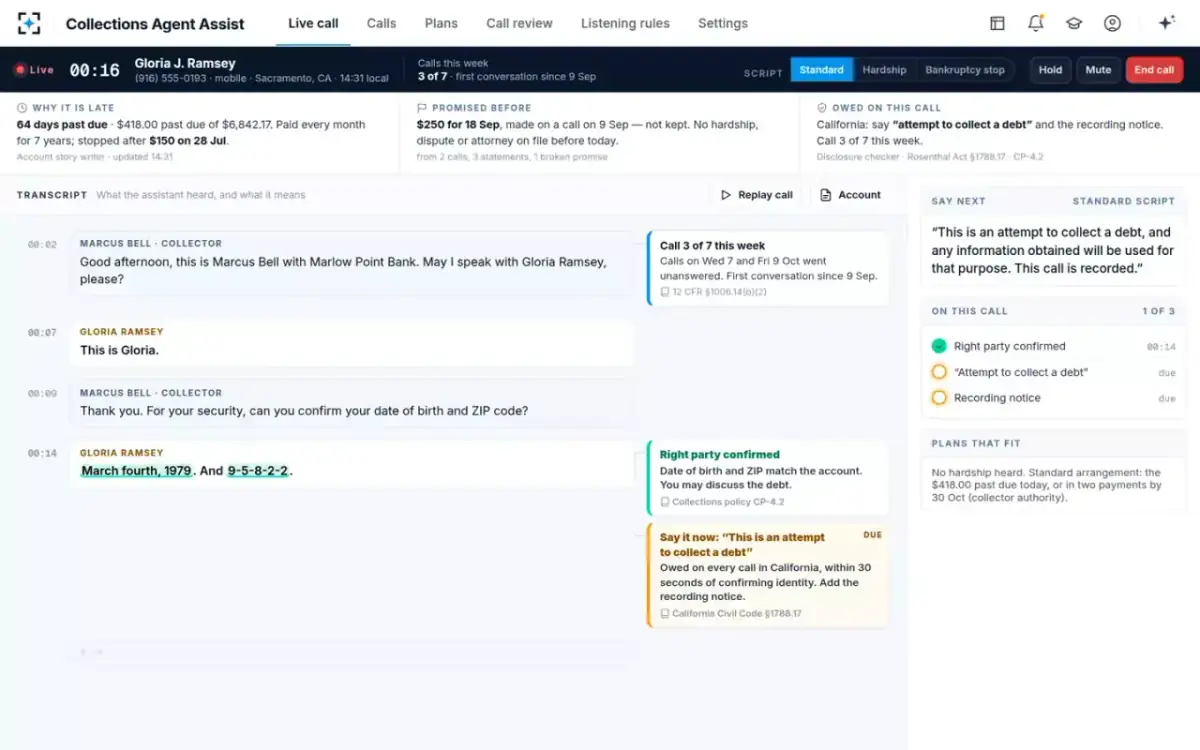
Task: Click the book icon beside 12 CFR citation
Action: (665, 292)
